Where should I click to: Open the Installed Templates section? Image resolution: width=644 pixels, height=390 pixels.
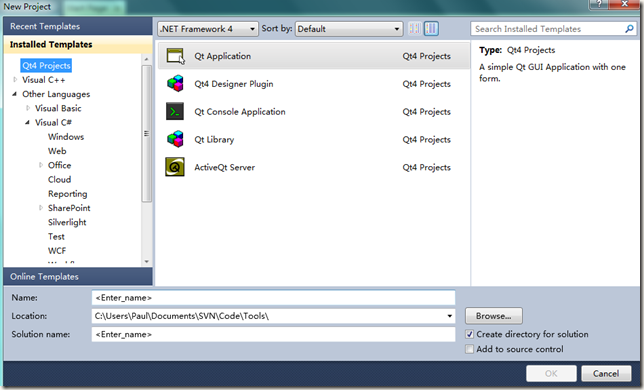click(x=78, y=44)
